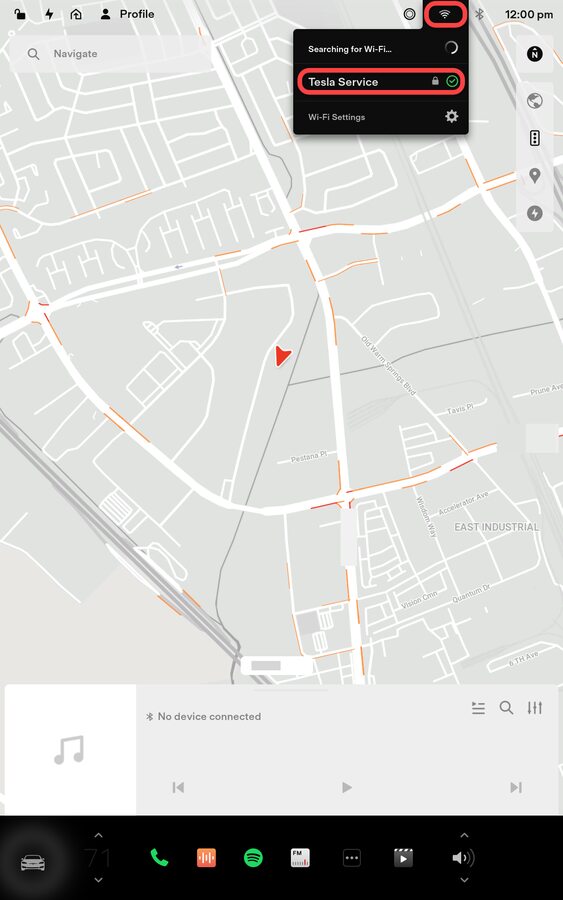Screen dimensions: 563x900
Task: Tap the Bluetooth icon in status bar
Action: click(480, 14)
